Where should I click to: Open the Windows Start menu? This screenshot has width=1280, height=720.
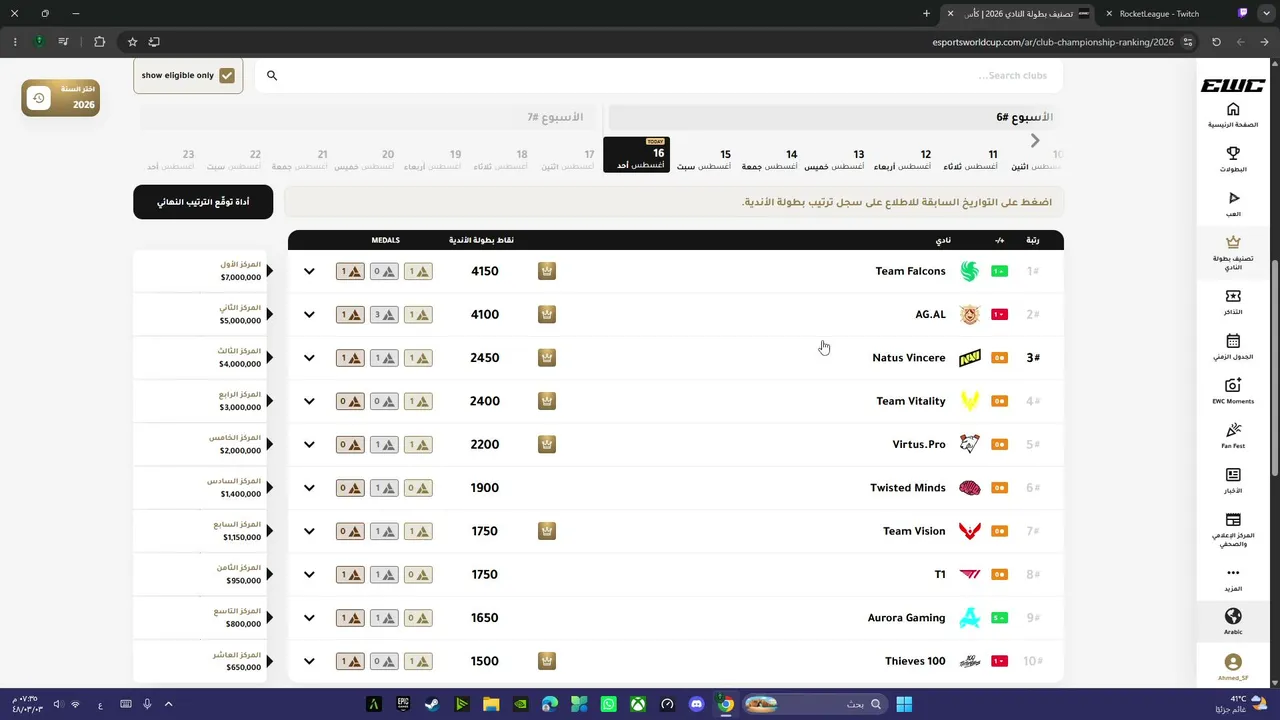pyautogui.click(x=904, y=704)
